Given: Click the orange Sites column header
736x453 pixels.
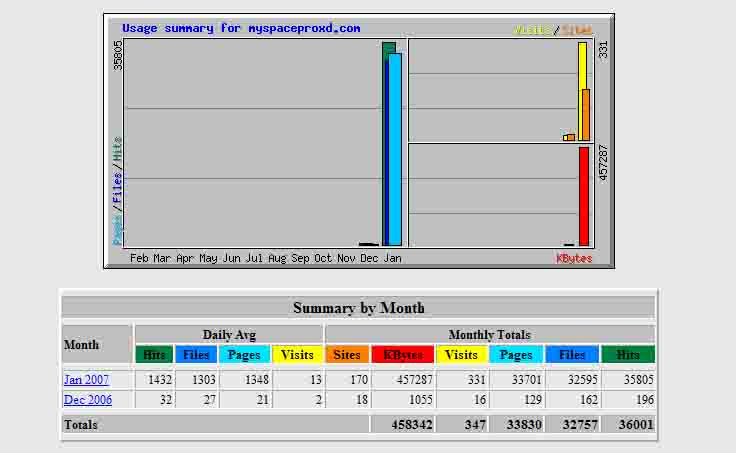Looking at the screenshot, I should click(347, 354).
